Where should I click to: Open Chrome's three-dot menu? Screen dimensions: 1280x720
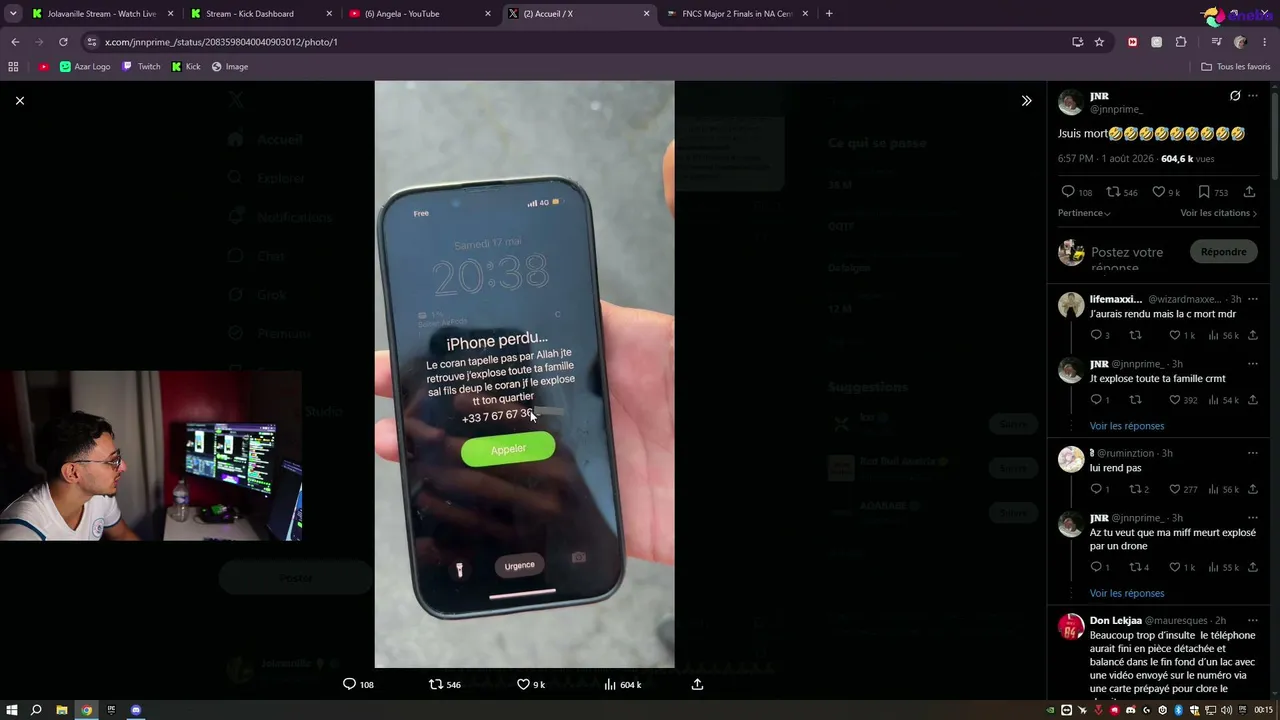point(1265,42)
